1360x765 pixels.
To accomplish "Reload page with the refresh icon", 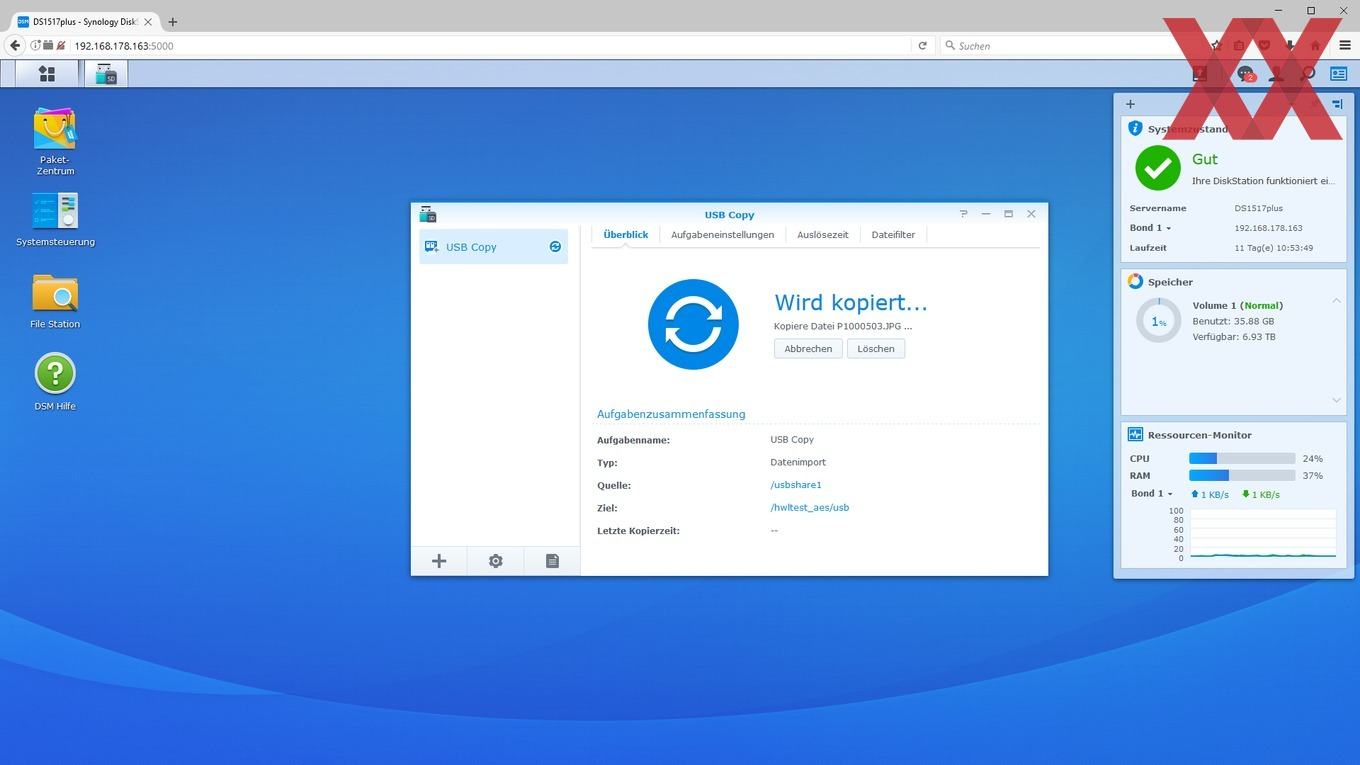I will coord(922,45).
